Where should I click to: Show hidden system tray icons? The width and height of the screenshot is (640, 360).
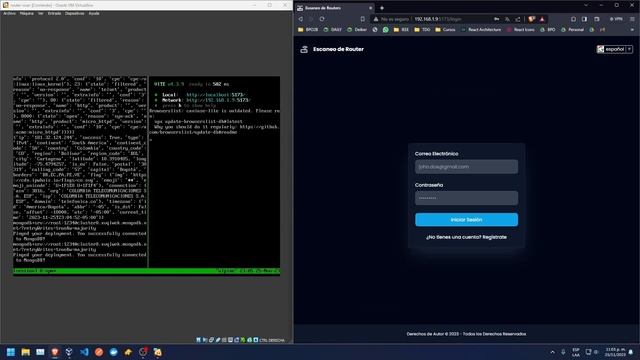(x=553, y=352)
